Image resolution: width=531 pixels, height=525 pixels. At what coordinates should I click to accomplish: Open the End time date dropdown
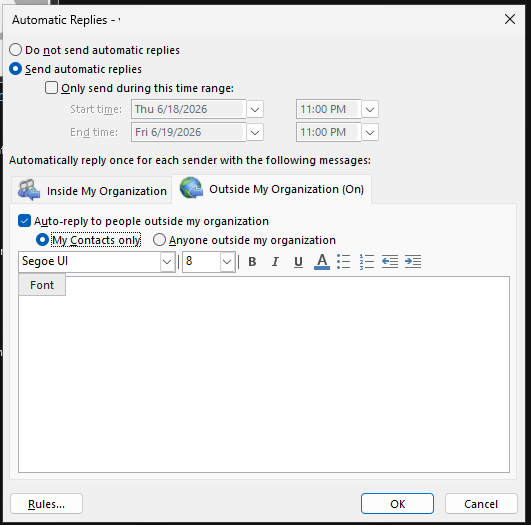coord(255,132)
